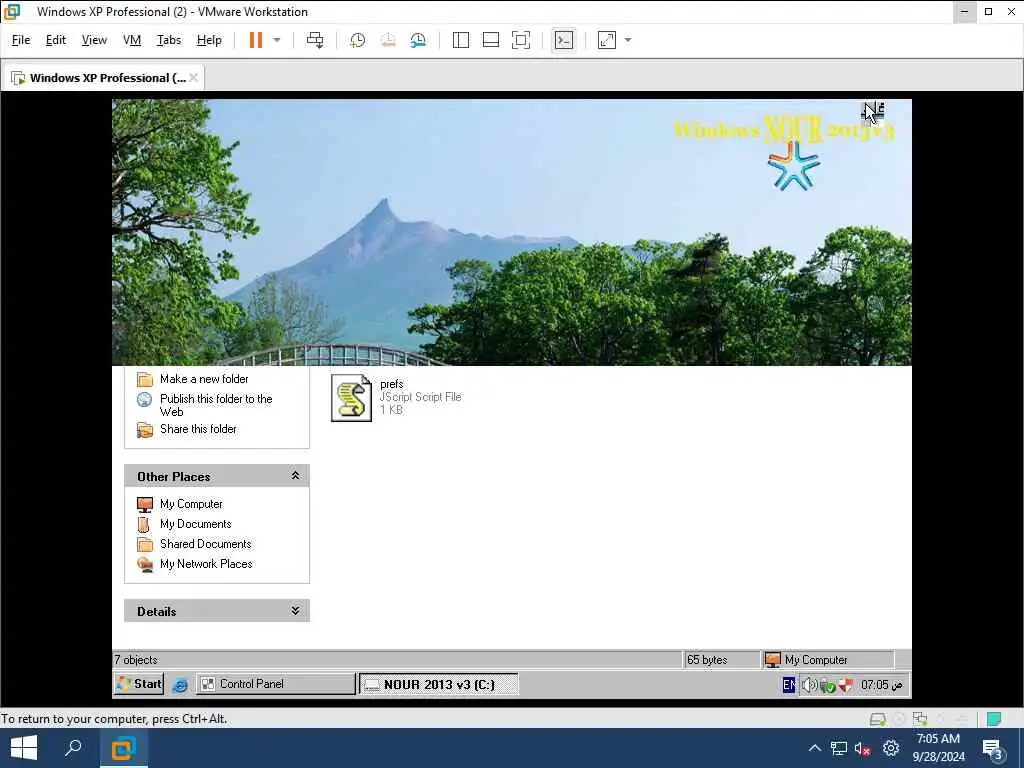Open the power options dropdown arrow next to pause
The width and height of the screenshot is (1024, 768).
(277, 40)
